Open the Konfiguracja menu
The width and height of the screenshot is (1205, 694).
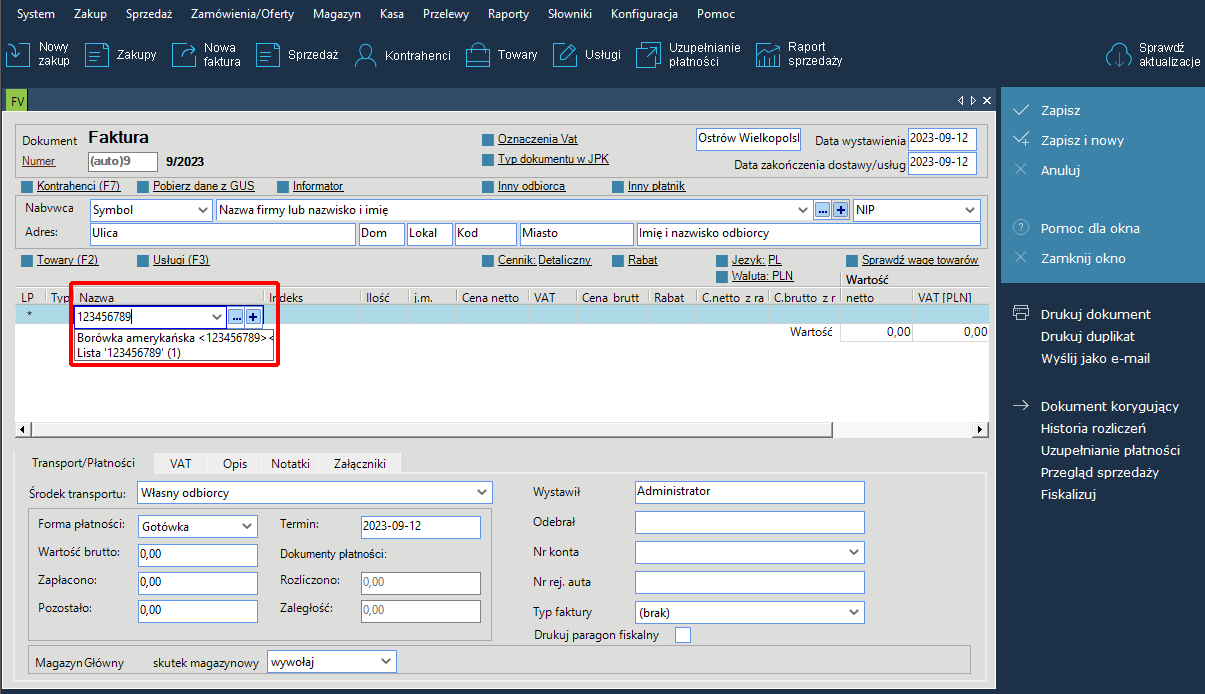(x=644, y=14)
